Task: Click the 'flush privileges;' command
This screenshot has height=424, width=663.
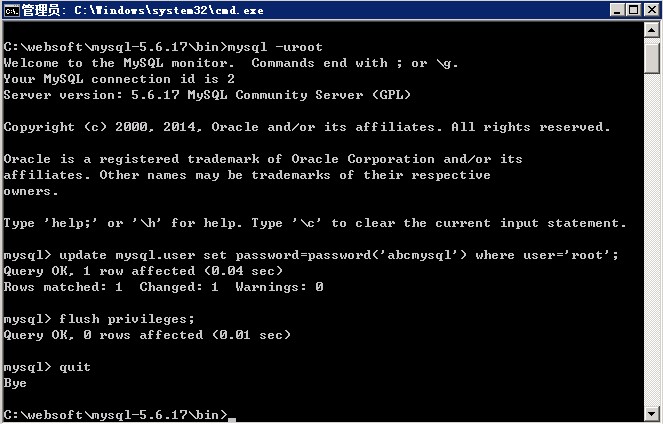Action: (111, 319)
